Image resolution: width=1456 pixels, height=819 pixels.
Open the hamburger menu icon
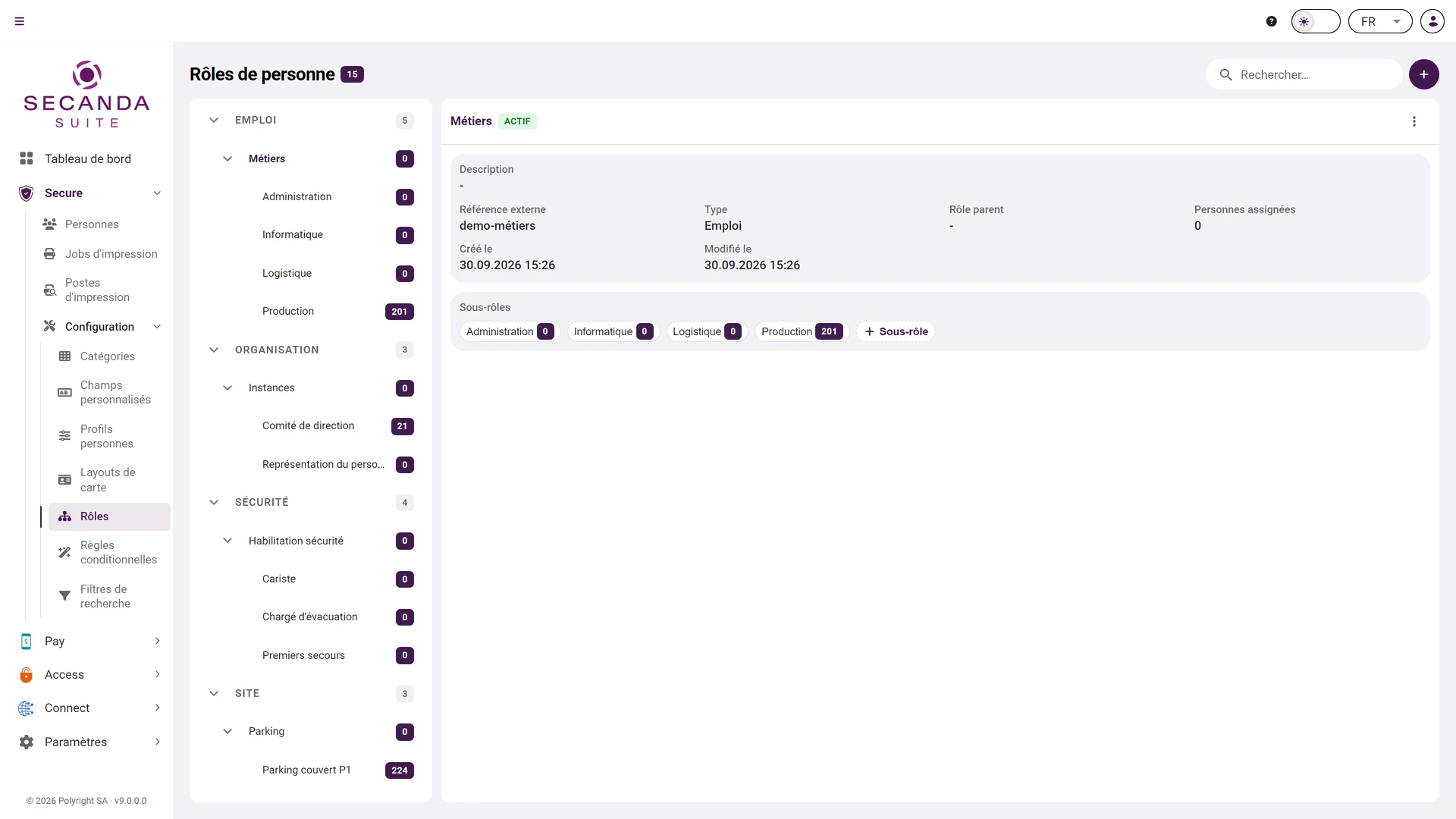pyautogui.click(x=20, y=21)
